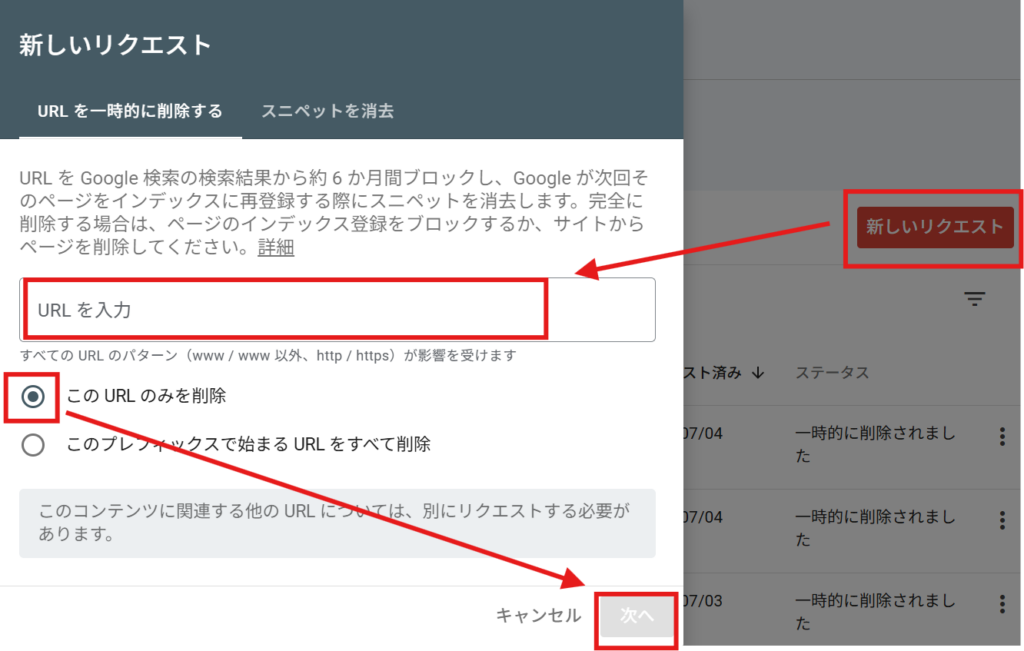Image resolution: width=1024 pixels, height=651 pixels.
Task: Open the '詳細' link
Action: (276, 247)
